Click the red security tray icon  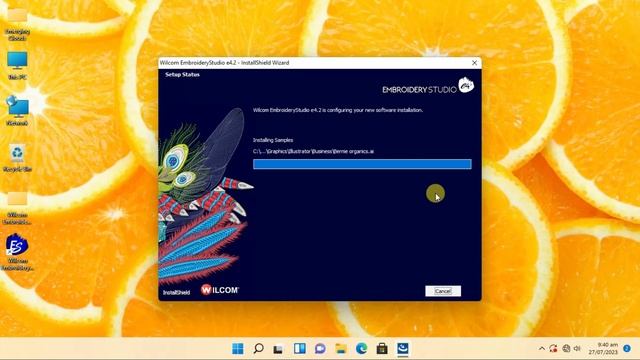(553, 349)
